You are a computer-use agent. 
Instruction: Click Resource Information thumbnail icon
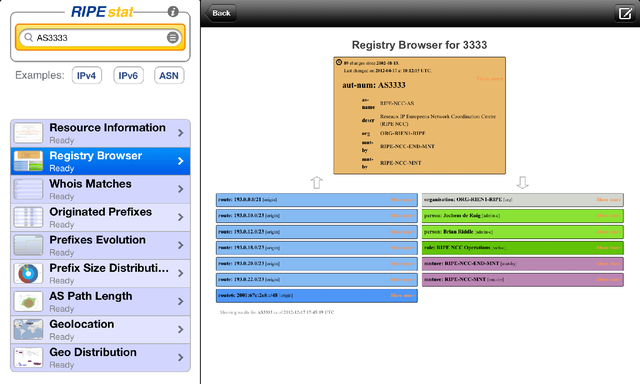click(28, 133)
